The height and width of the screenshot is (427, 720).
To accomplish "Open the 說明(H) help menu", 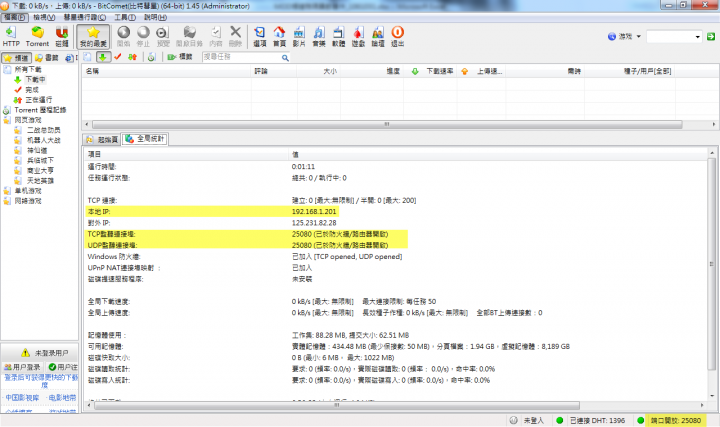I will tap(155, 17).
